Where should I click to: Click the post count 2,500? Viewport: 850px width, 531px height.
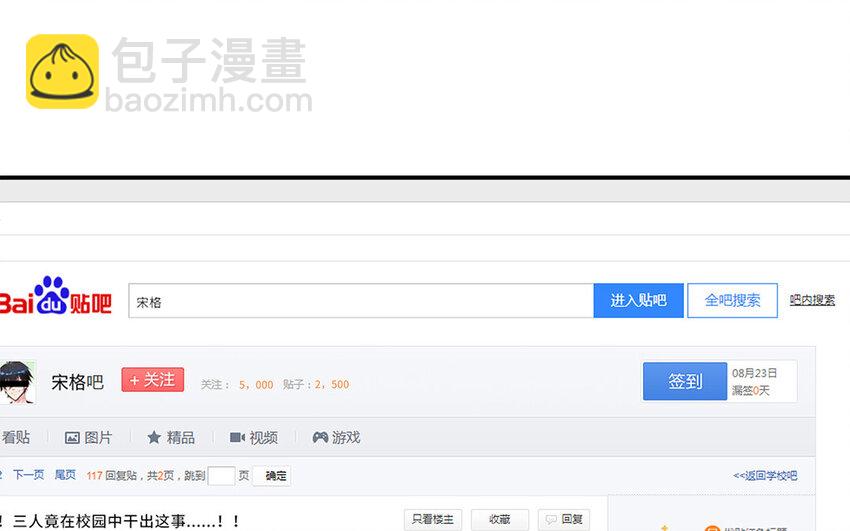(332, 385)
